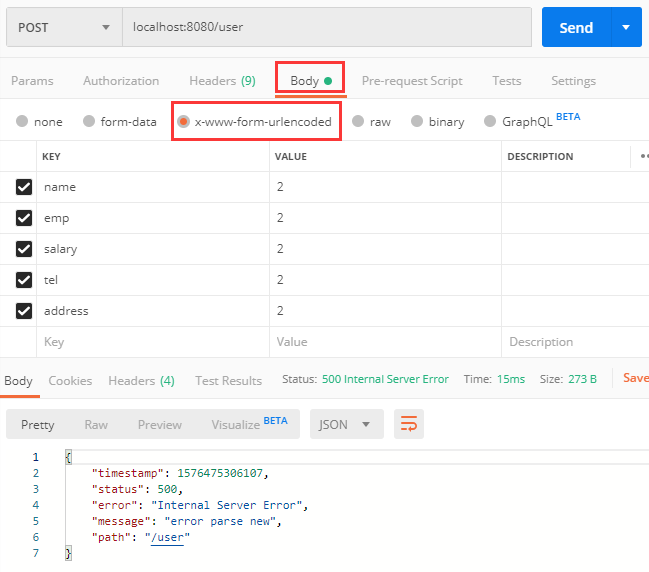This screenshot has height=572, width=649.
Task: Click the "Internal Server Error" string in response
Action: point(226,505)
